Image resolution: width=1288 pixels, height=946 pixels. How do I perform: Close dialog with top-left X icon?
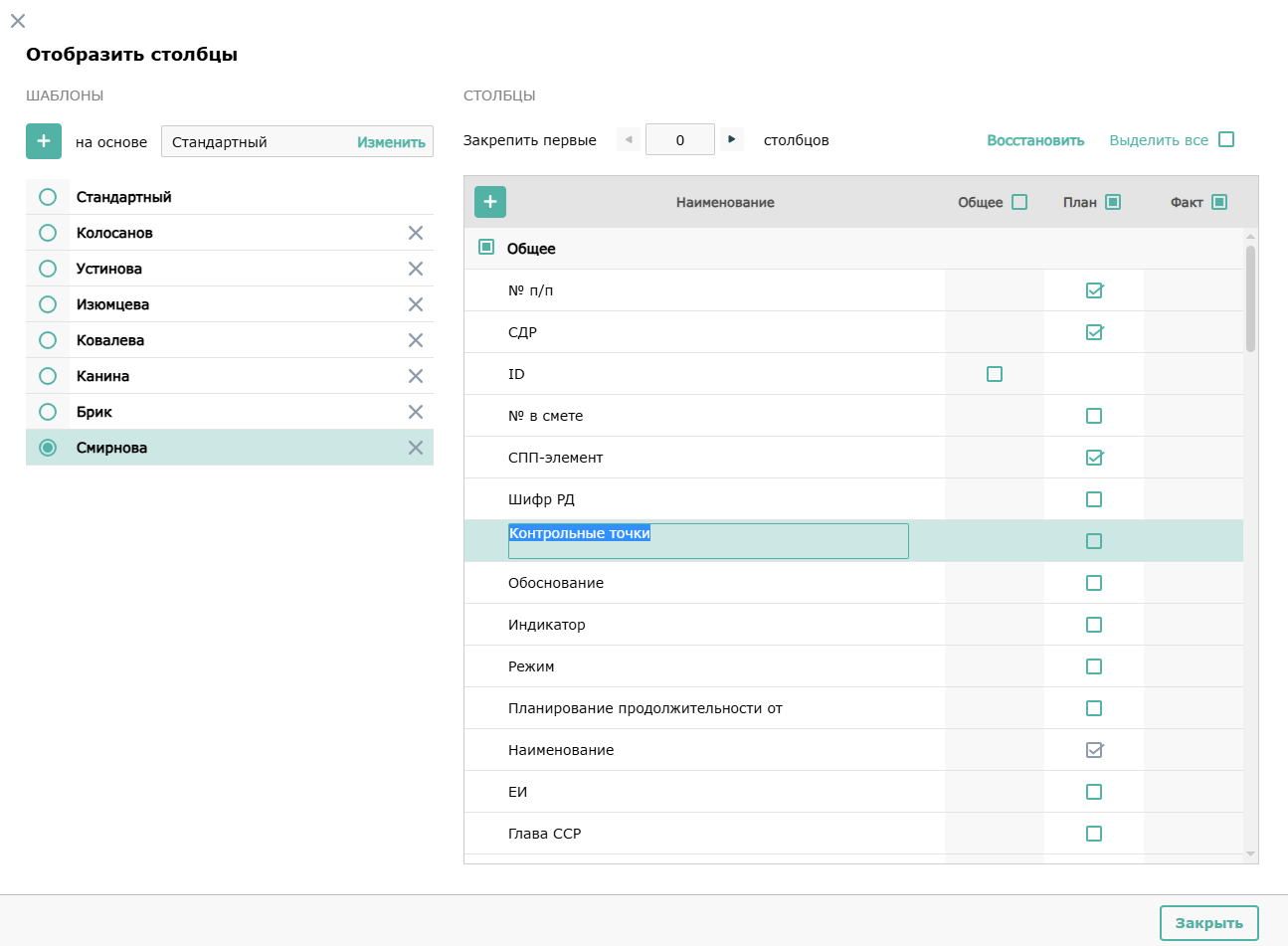pos(18,21)
